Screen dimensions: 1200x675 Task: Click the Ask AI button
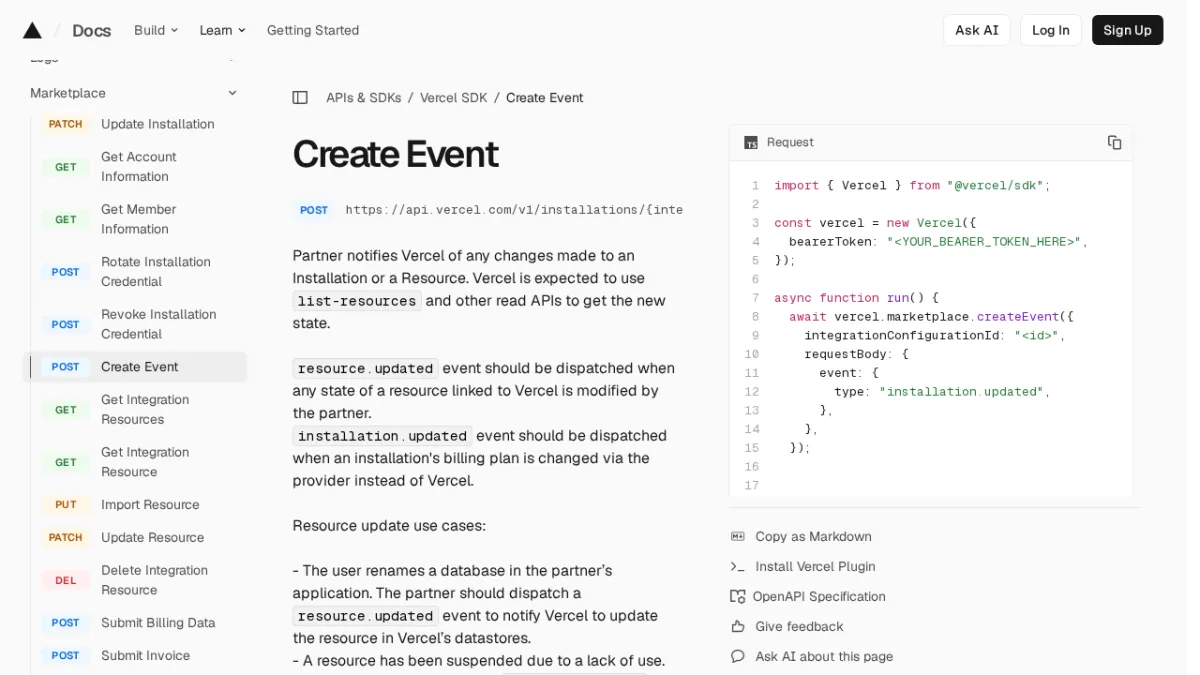click(x=977, y=30)
